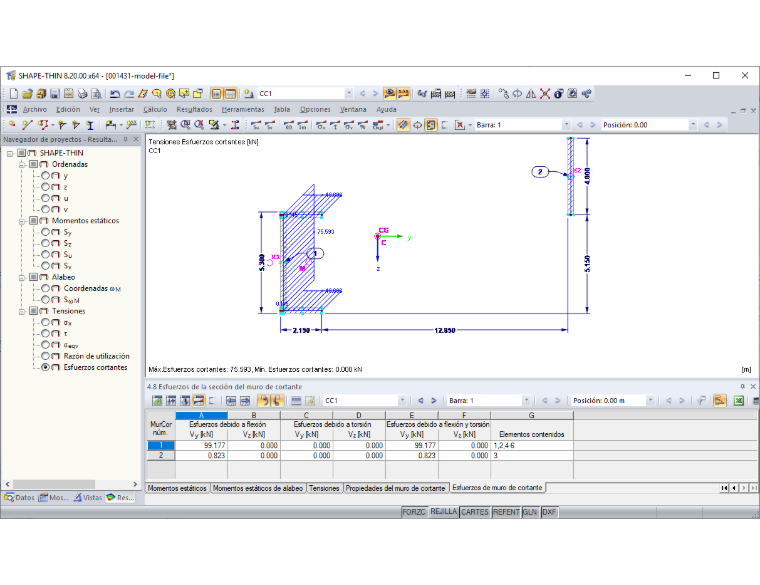The height and width of the screenshot is (585, 760).
Task: Save the model with the floppy disk icon
Action: (55, 94)
